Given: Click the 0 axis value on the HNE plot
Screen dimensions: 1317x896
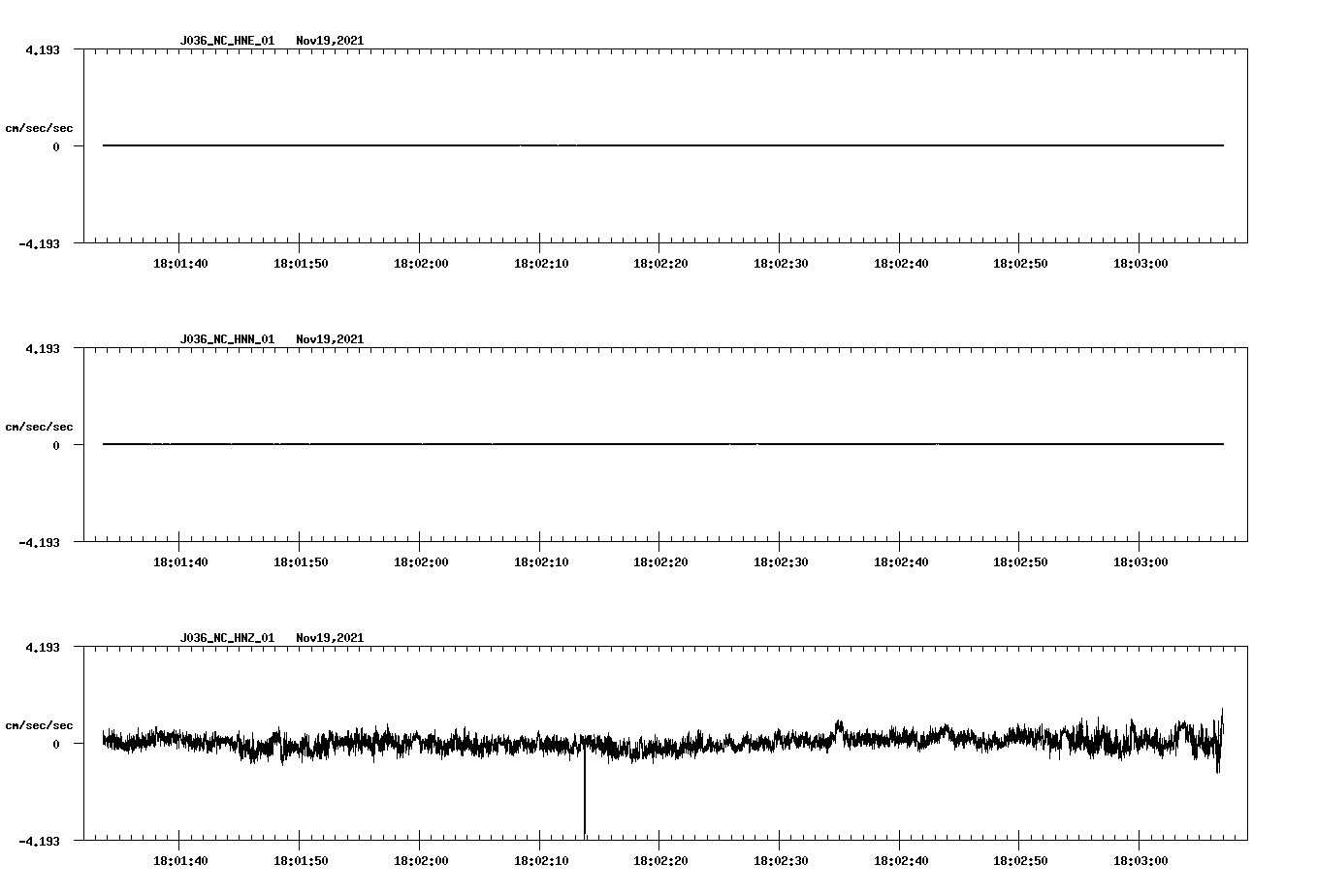Looking at the screenshot, I should [x=56, y=147].
